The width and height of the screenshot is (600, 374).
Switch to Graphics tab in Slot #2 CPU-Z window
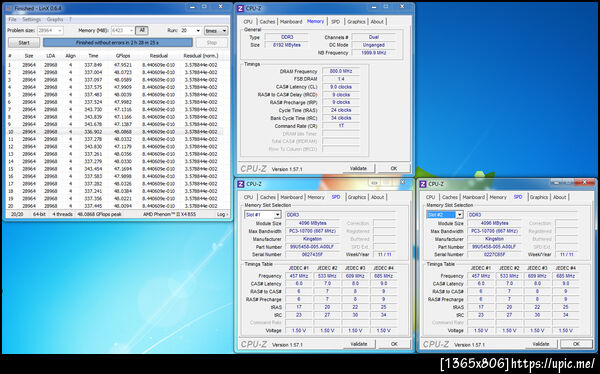(539, 197)
